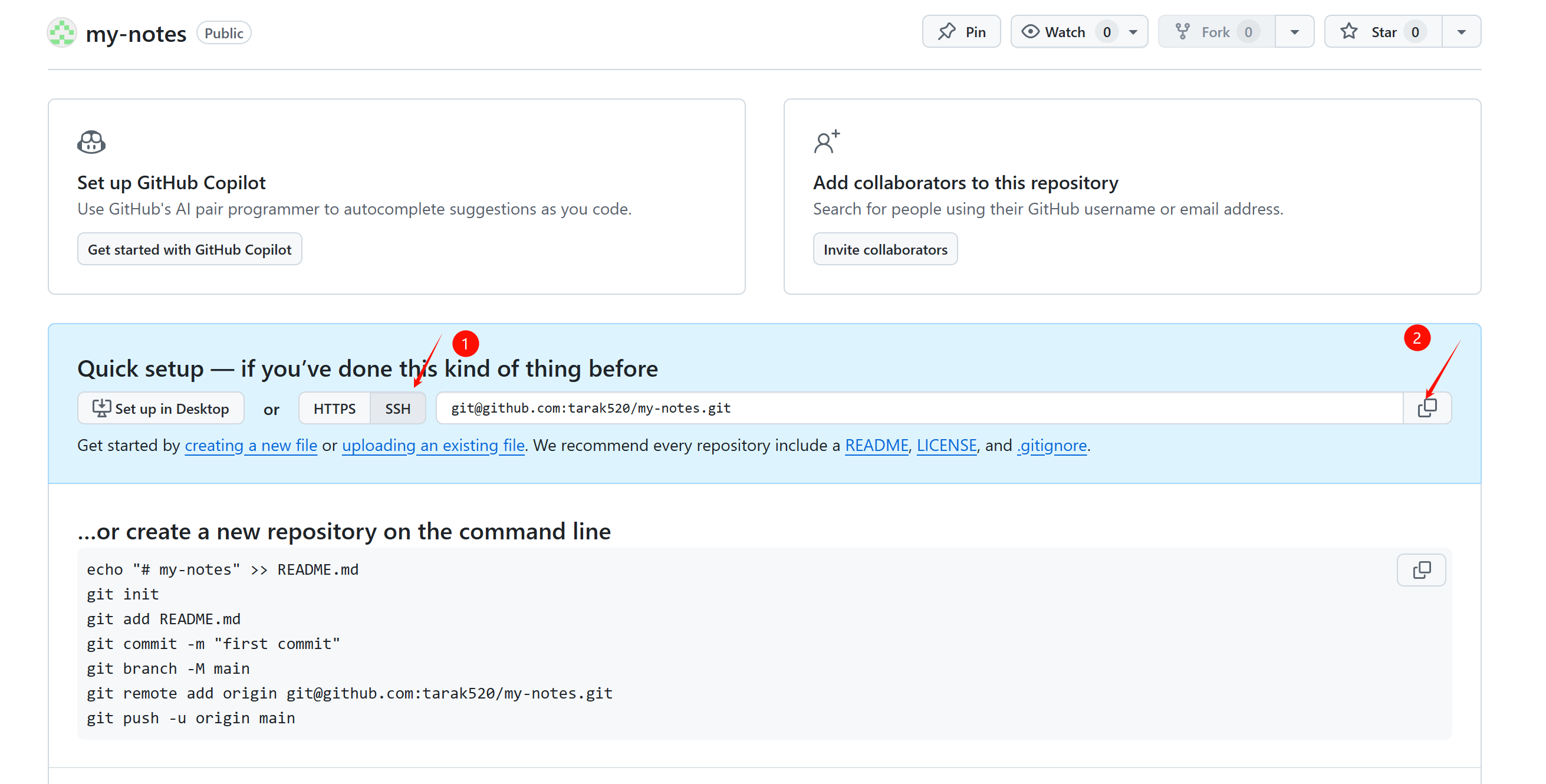Copy the command line setup script
1546x784 pixels.
pos(1420,569)
